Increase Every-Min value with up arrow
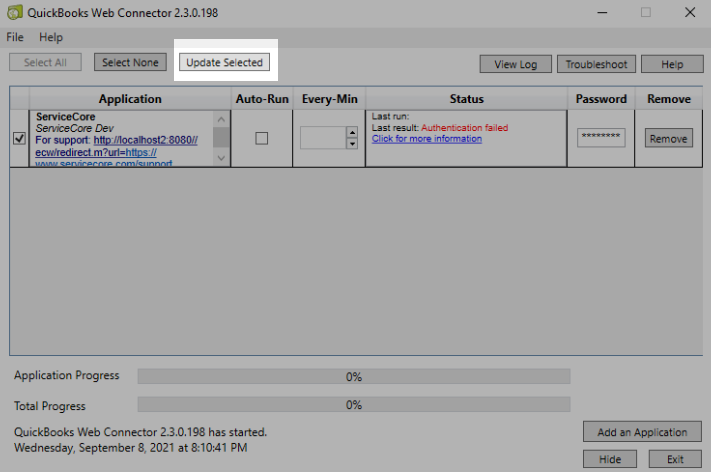 (x=352, y=132)
